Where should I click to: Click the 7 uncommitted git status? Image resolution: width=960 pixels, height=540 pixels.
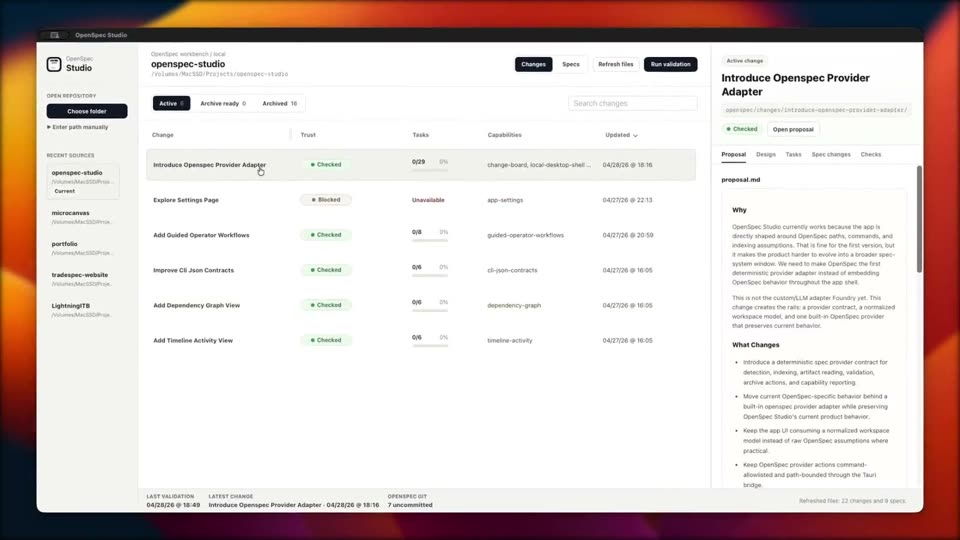[410, 505]
